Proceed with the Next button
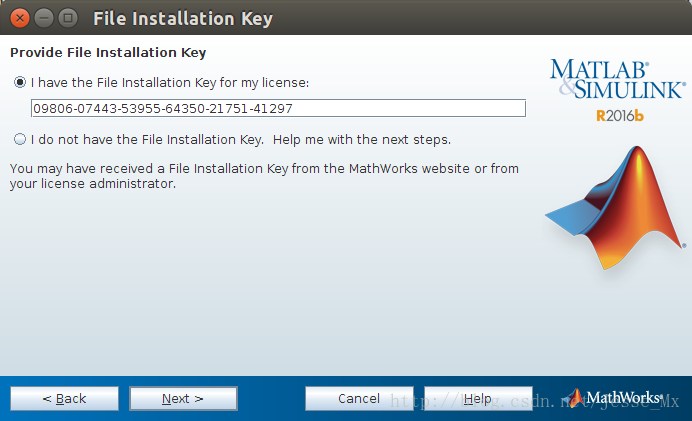The width and height of the screenshot is (692, 421). coord(183,398)
